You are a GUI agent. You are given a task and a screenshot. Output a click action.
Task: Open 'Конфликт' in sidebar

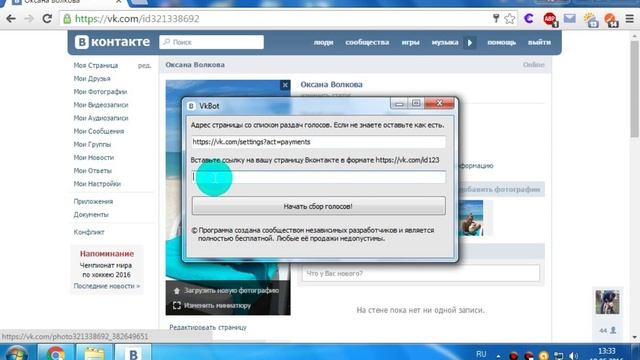click(x=89, y=232)
